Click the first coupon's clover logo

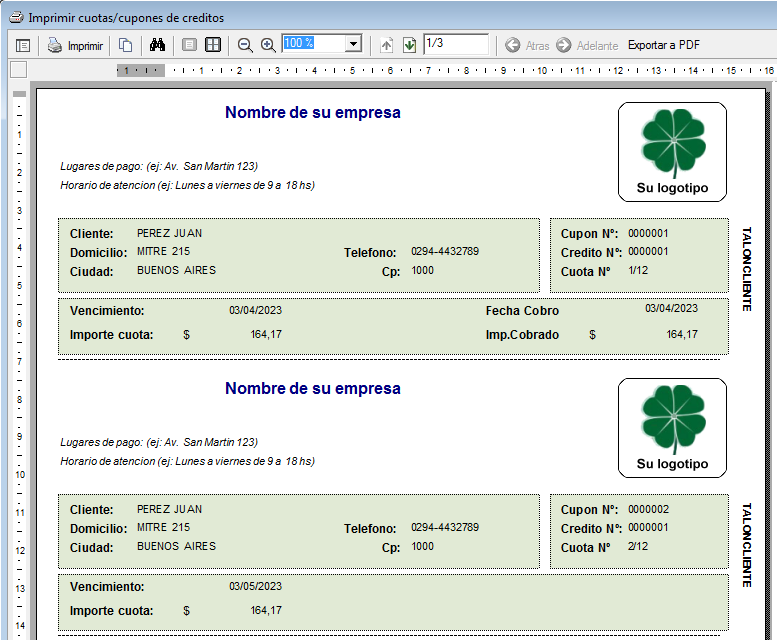(672, 143)
